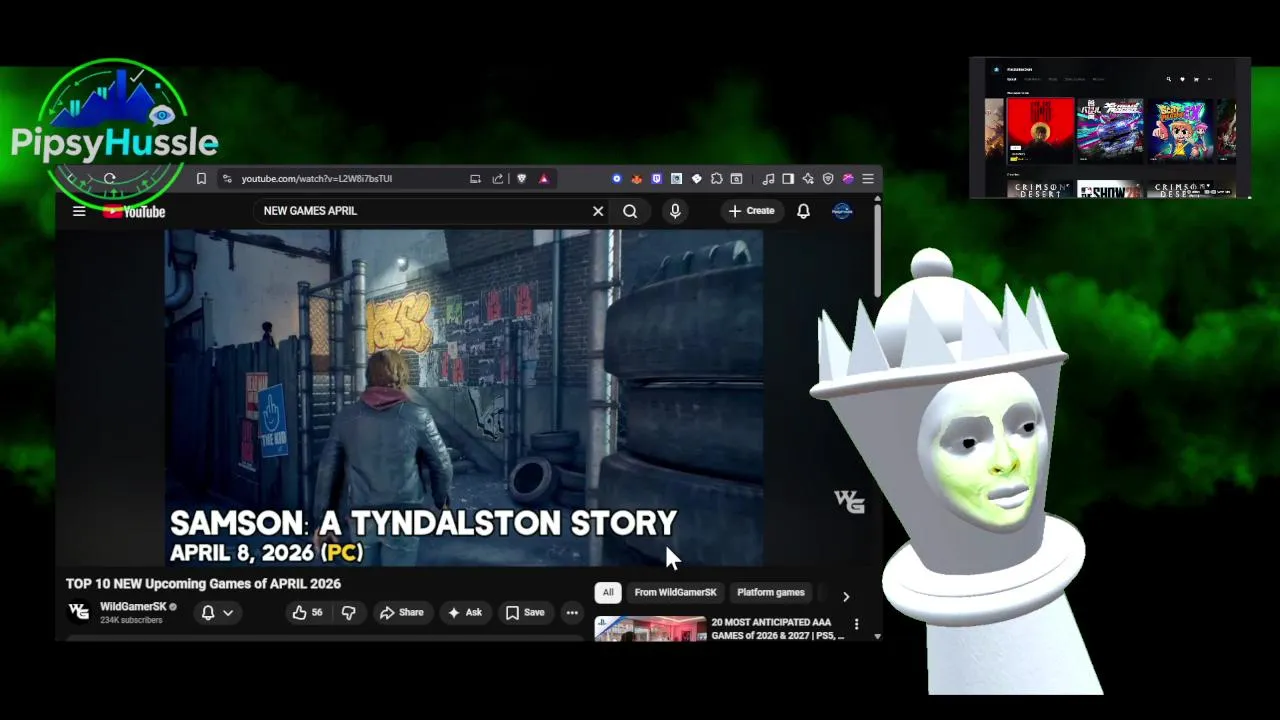1280x720 pixels.
Task: Like the video with 56 likes
Action: tap(308, 613)
